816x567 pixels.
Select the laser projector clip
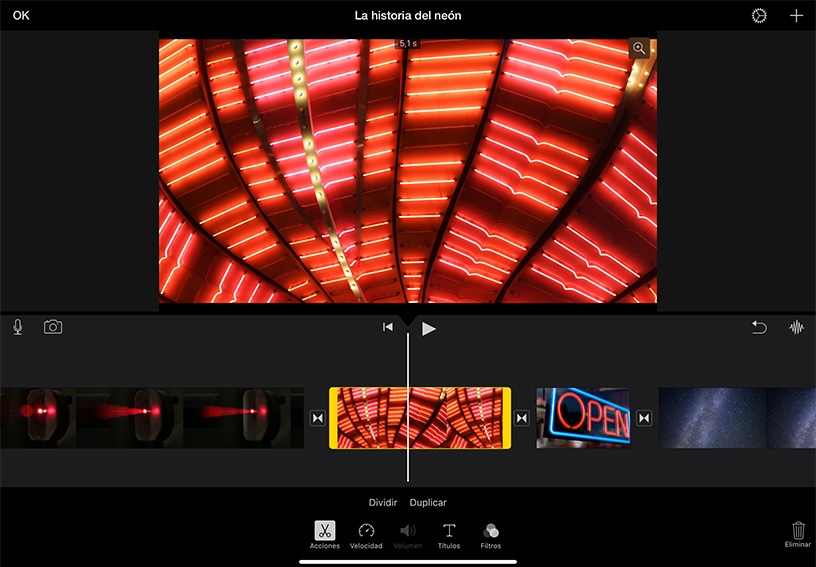[151, 418]
